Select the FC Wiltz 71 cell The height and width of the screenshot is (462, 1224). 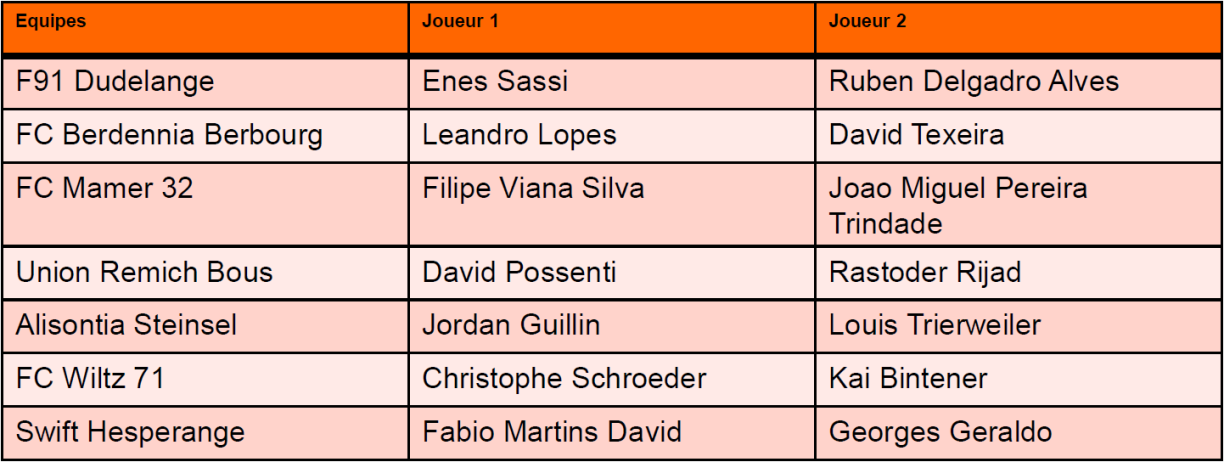click(x=90, y=379)
